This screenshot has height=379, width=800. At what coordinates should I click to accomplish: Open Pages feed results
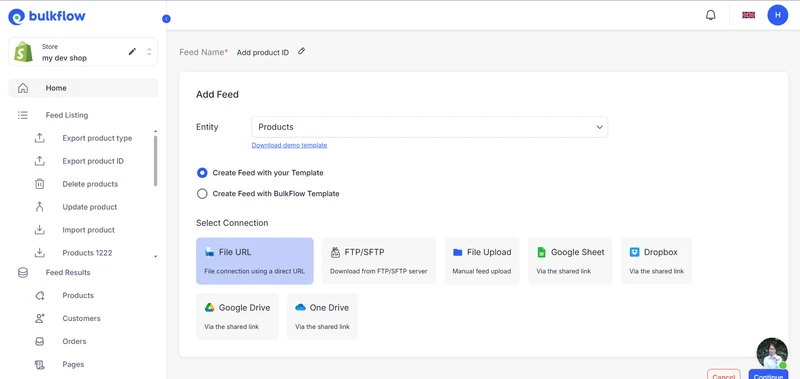(73, 364)
